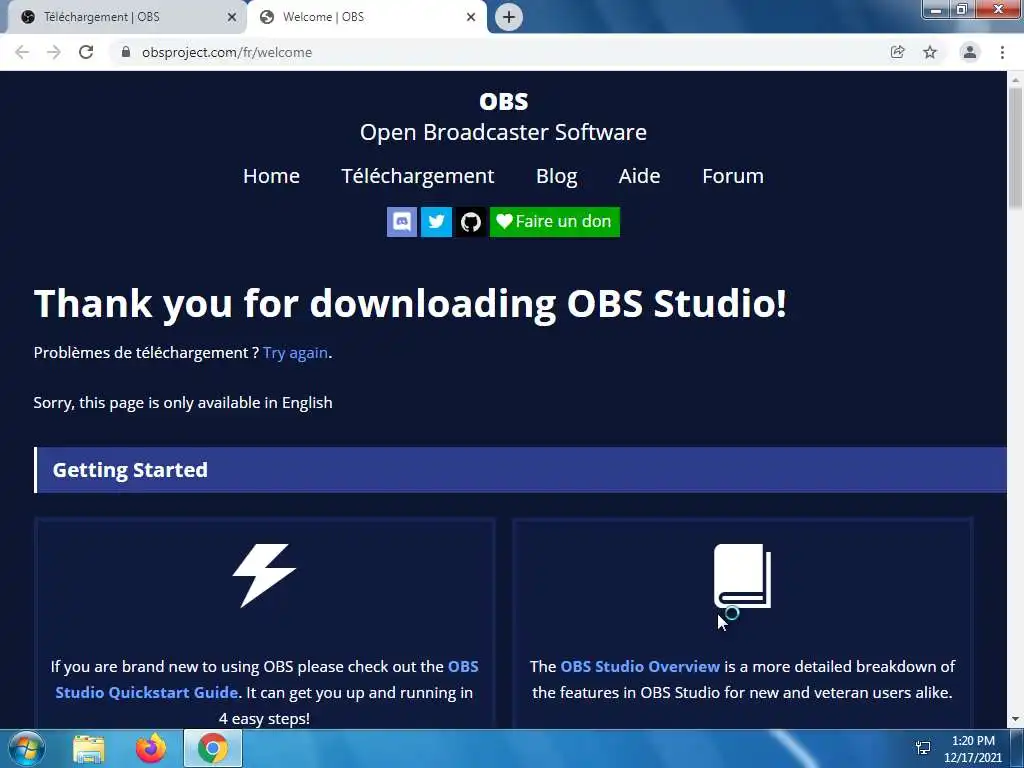
Task: Click the scrollbar down arrow
Action: (1015, 720)
